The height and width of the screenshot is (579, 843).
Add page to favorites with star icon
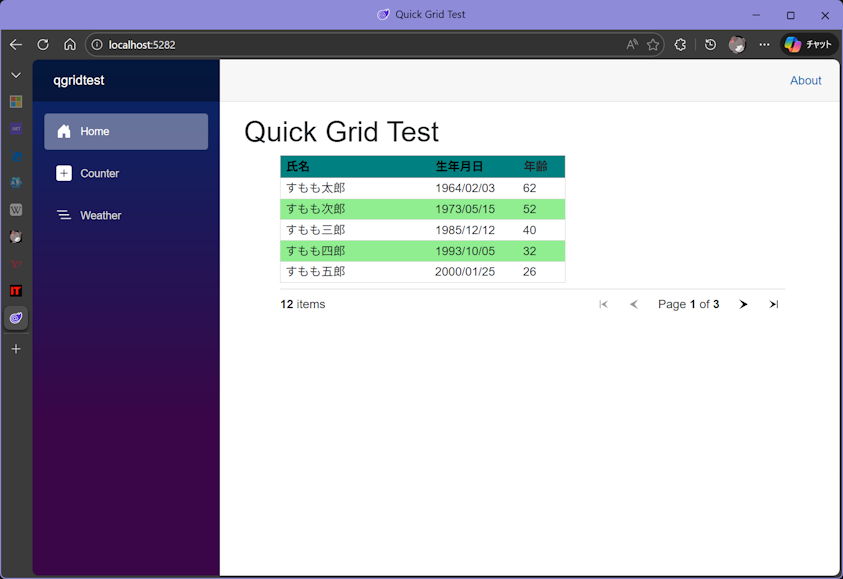653,45
